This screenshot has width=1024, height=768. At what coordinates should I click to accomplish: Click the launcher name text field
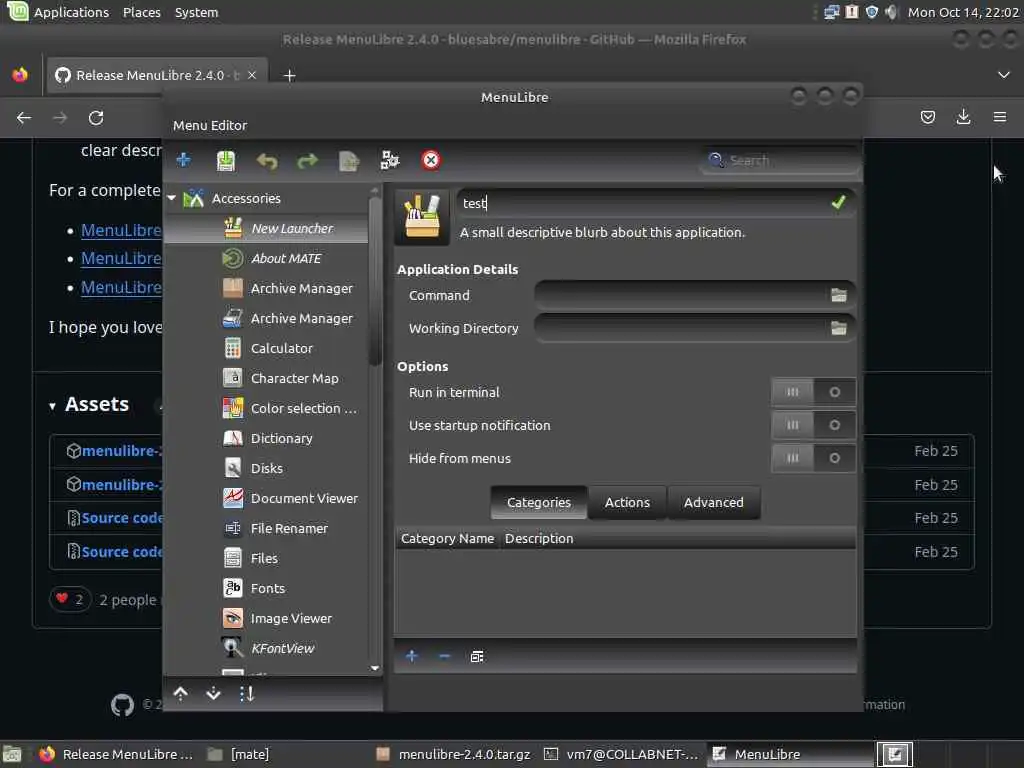point(643,203)
